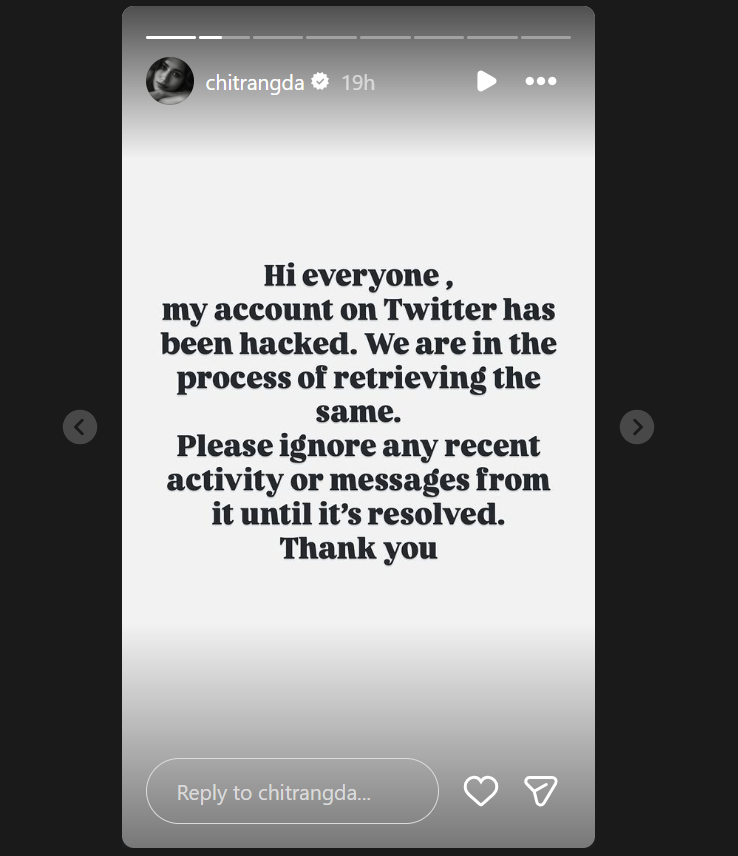Share the story via paper plane icon
738x856 pixels.
(x=541, y=791)
